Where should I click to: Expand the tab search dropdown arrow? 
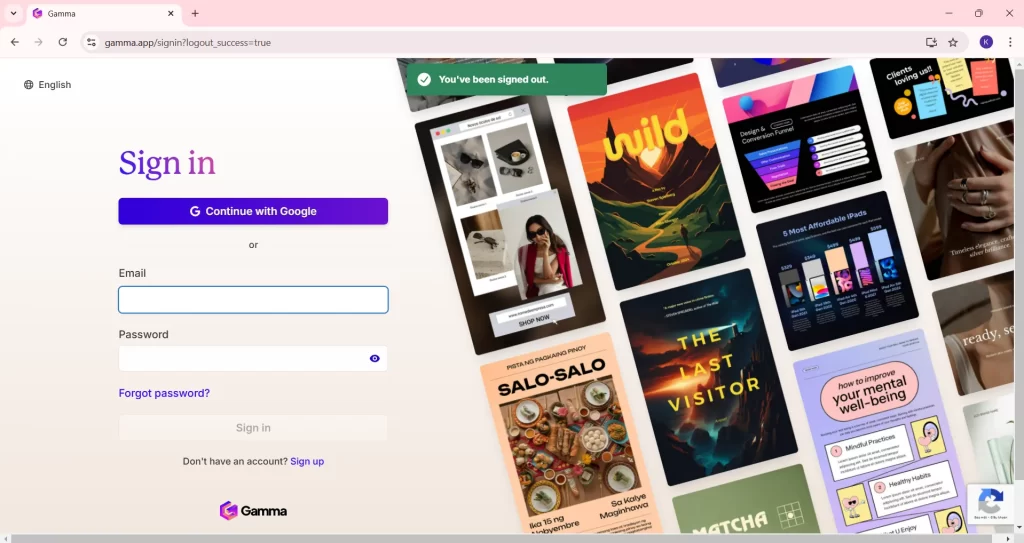tap(13, 13)
